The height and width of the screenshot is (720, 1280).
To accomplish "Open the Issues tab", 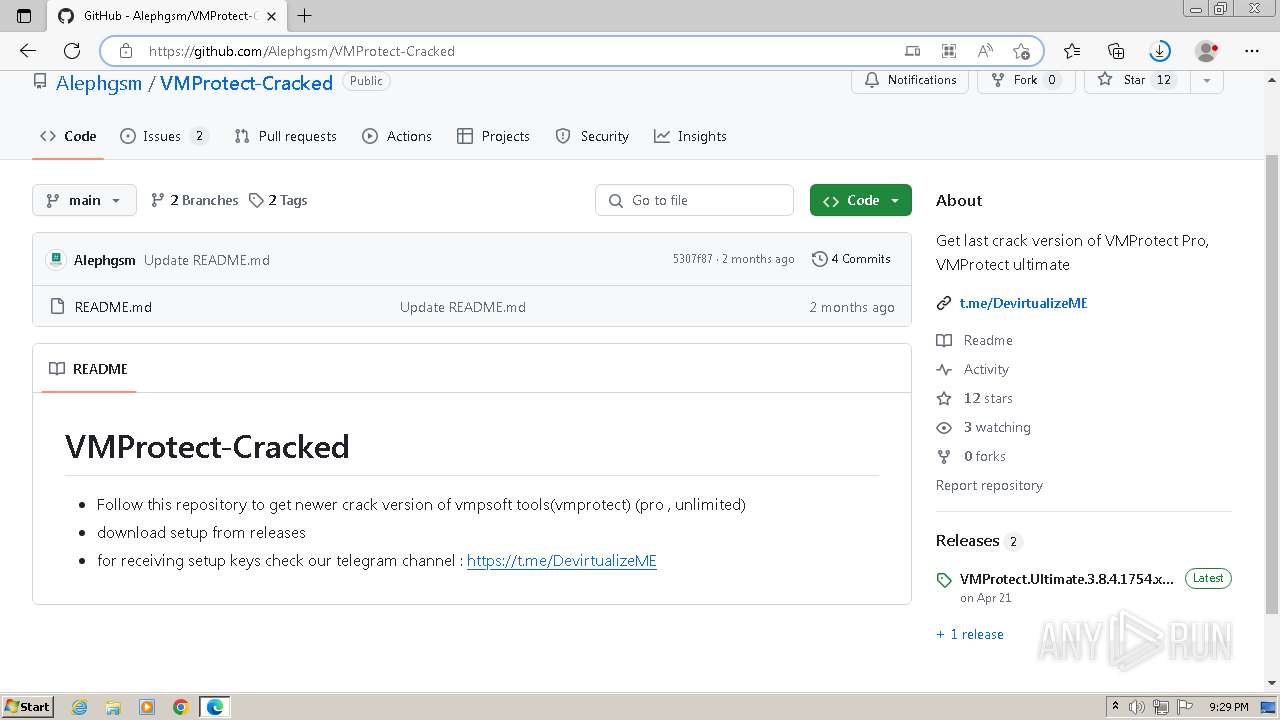I will click(164, 136).
